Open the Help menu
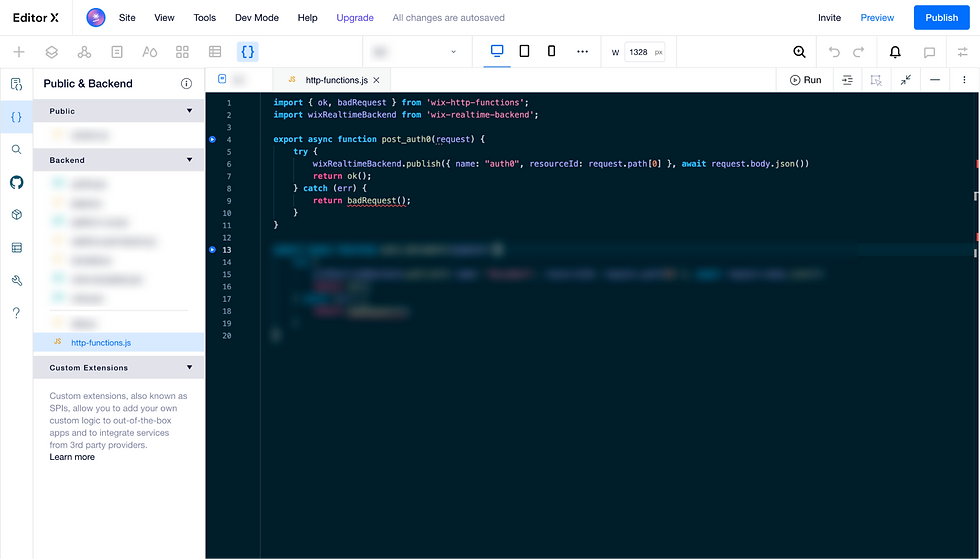980x559 pixels. [x=308, y=18]
